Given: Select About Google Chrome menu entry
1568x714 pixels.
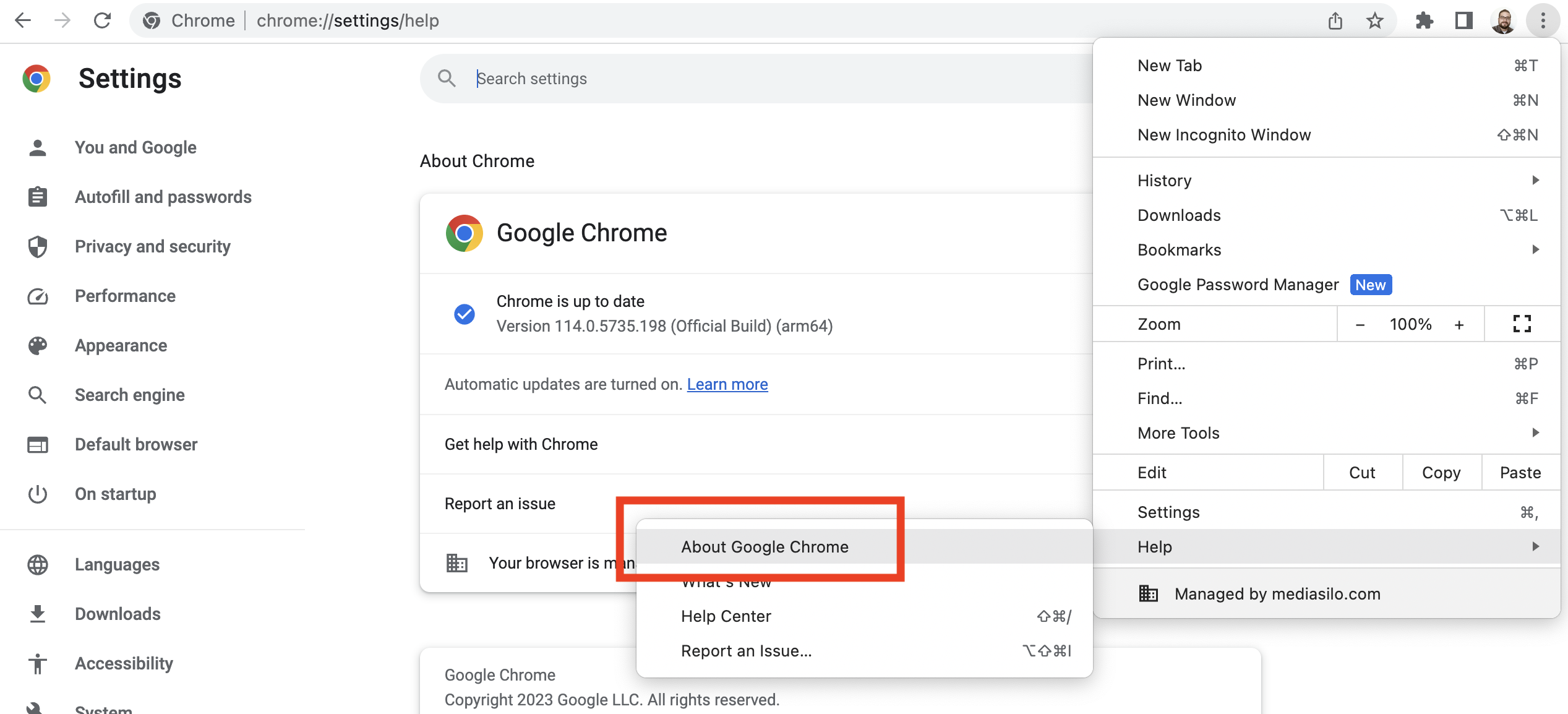Looking at the screenshot, I should point(765,546).
